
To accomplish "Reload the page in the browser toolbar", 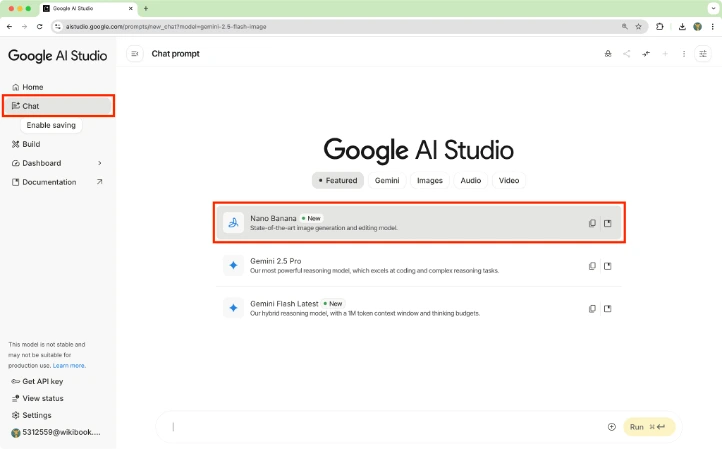I will click(x=40, y=27).
